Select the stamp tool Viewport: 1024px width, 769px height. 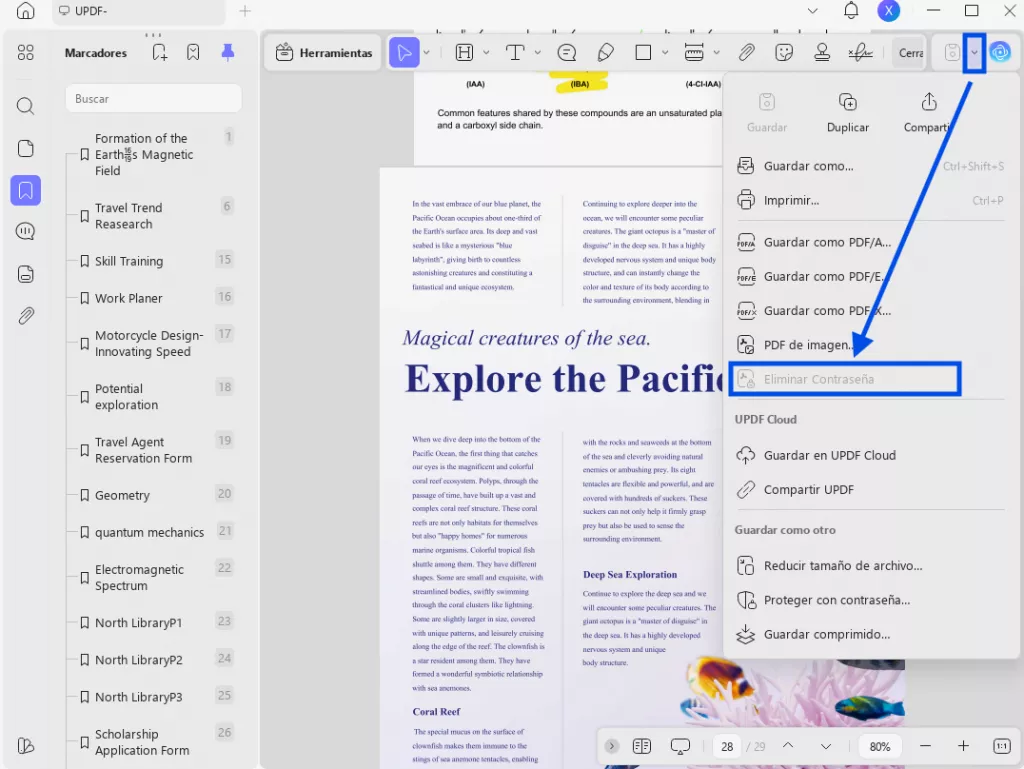(822, 53)
